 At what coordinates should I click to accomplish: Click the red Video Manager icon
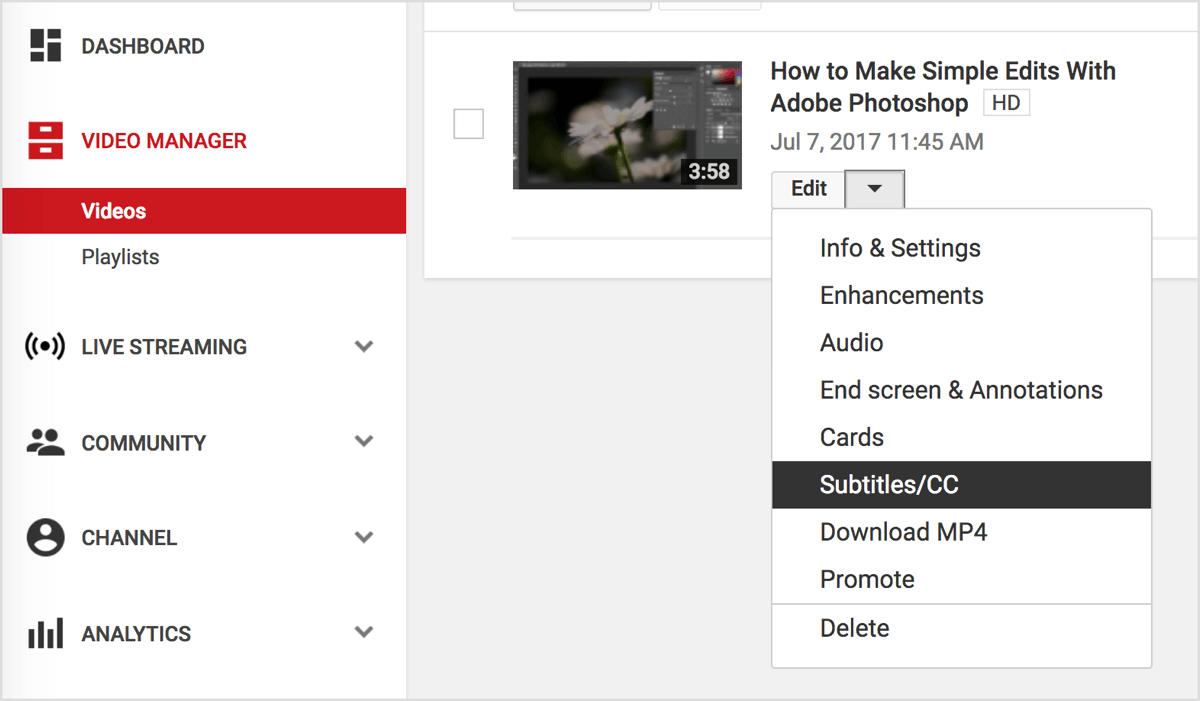click(x=46, y=141)
